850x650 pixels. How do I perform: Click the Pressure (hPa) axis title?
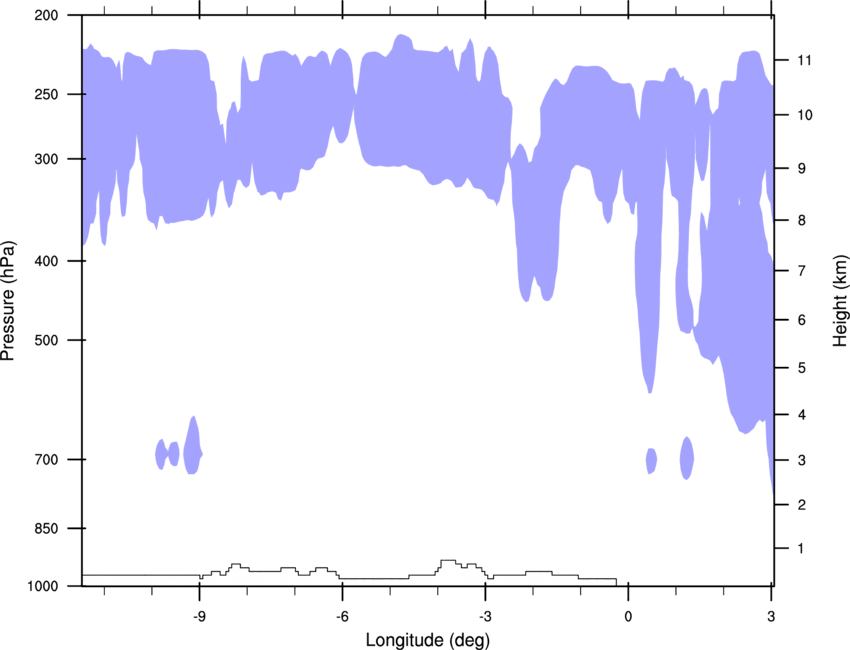point(8,301)
